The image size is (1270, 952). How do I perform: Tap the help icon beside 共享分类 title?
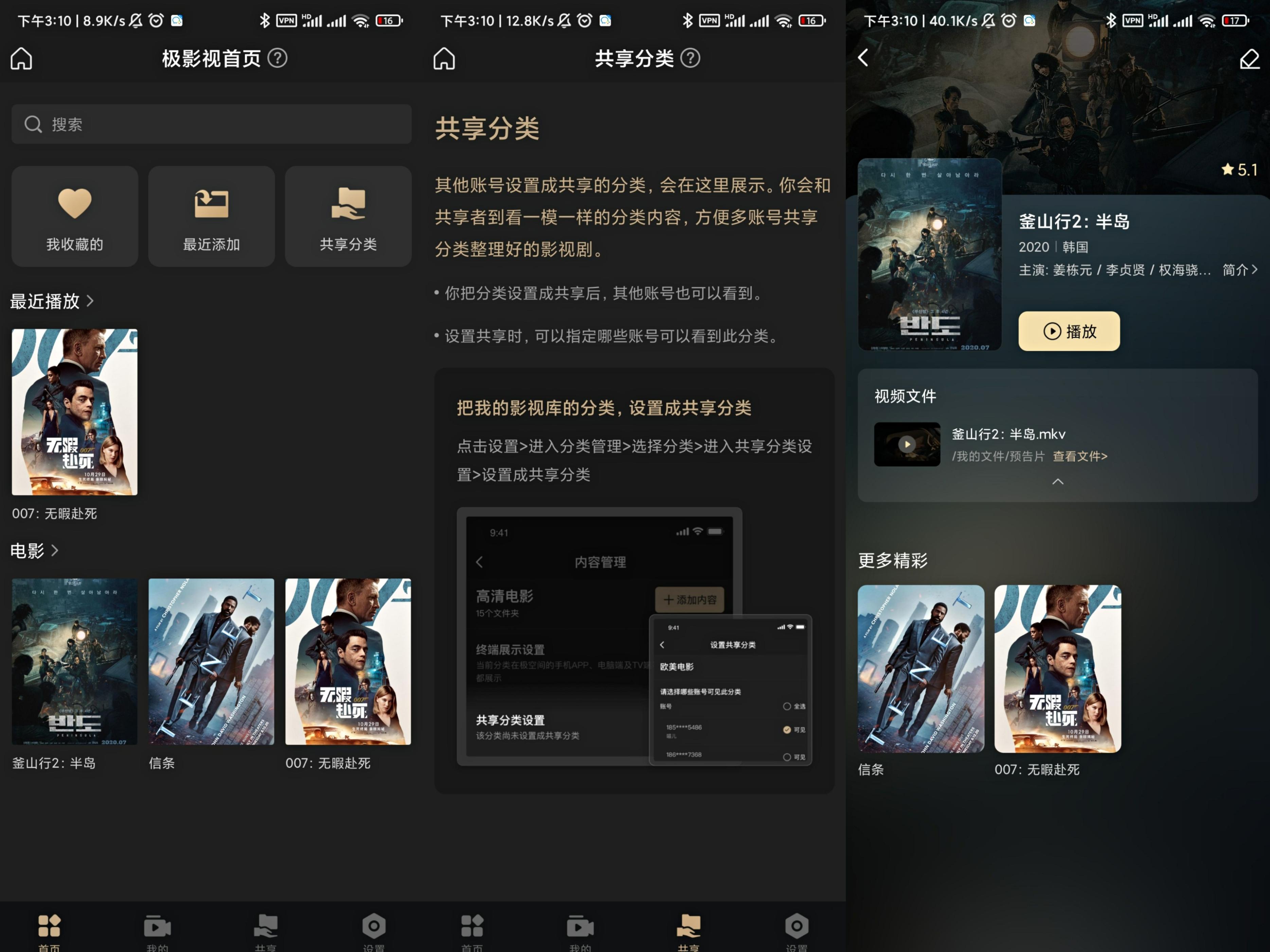coord(691,58)
